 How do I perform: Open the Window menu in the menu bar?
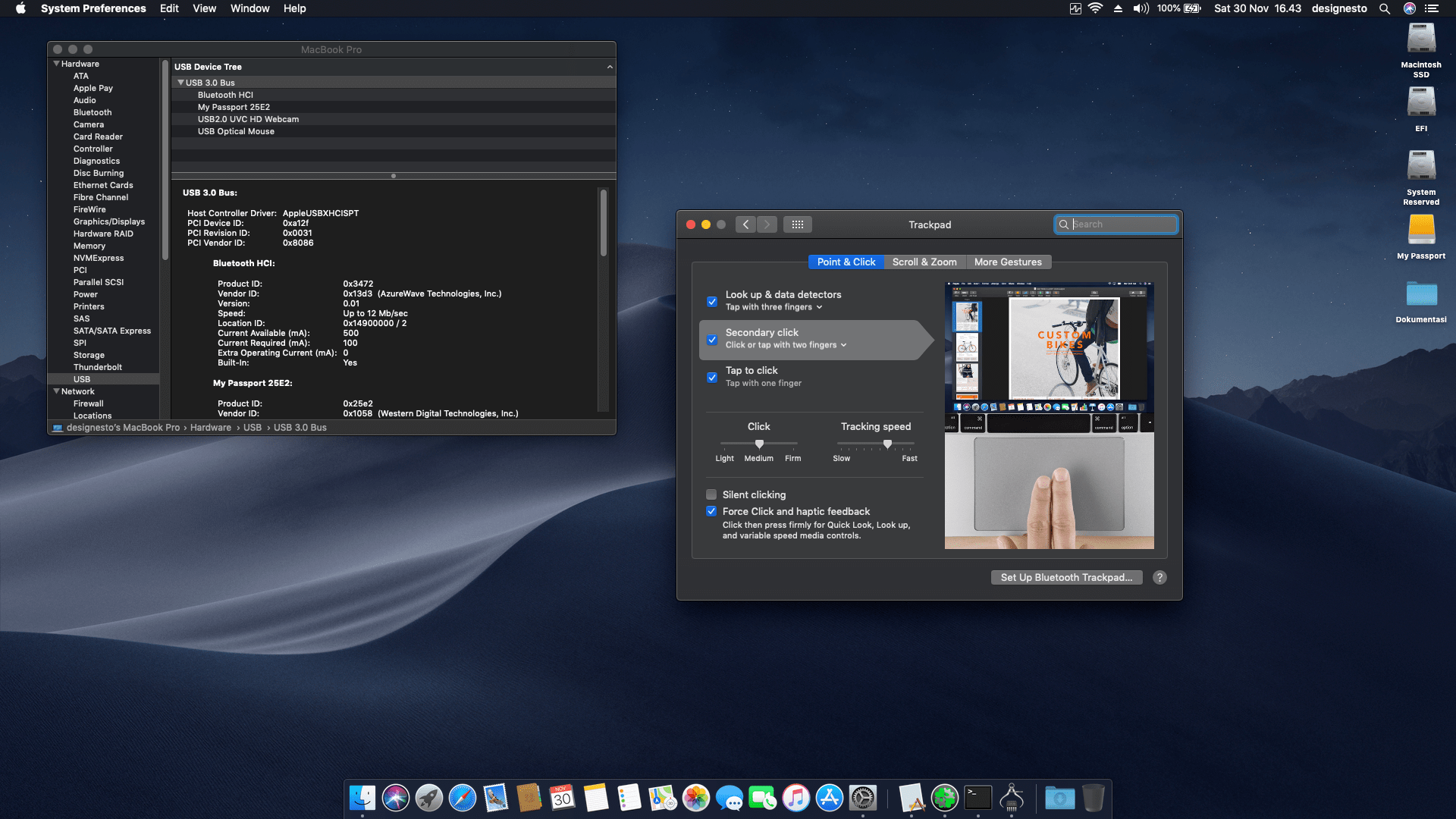(x=250, y=8)
